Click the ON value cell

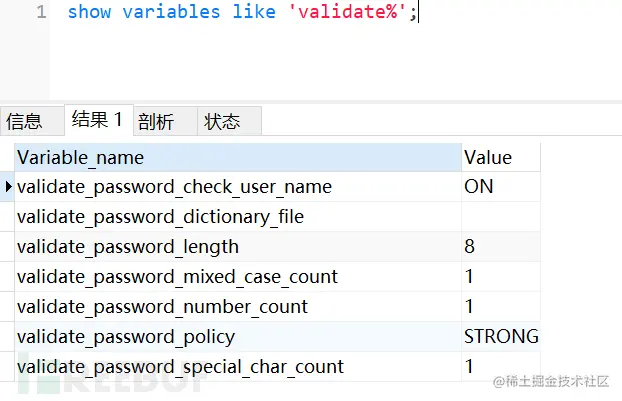click(x=501, y=187)
